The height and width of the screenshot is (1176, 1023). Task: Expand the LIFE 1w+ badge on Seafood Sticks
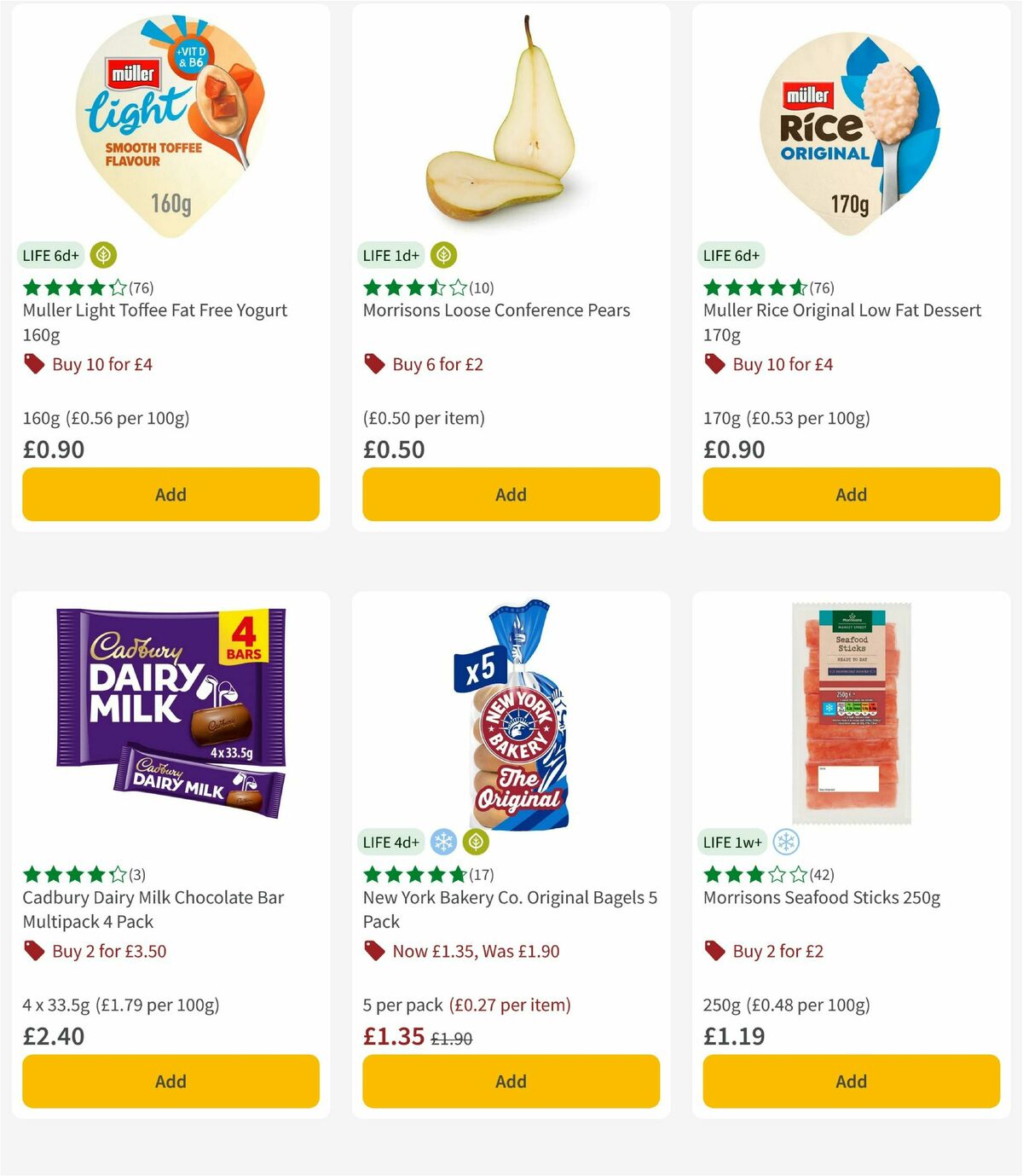coord(732,841)
